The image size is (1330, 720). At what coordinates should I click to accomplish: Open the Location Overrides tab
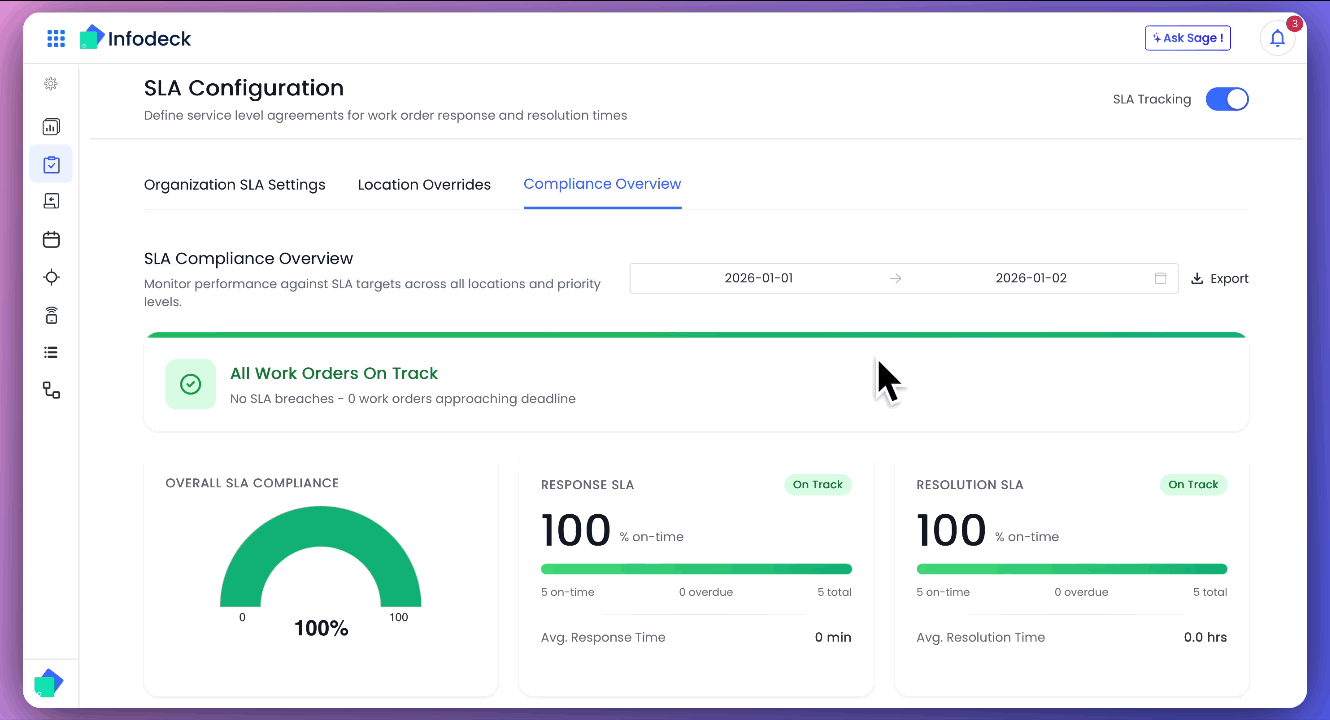424,184
